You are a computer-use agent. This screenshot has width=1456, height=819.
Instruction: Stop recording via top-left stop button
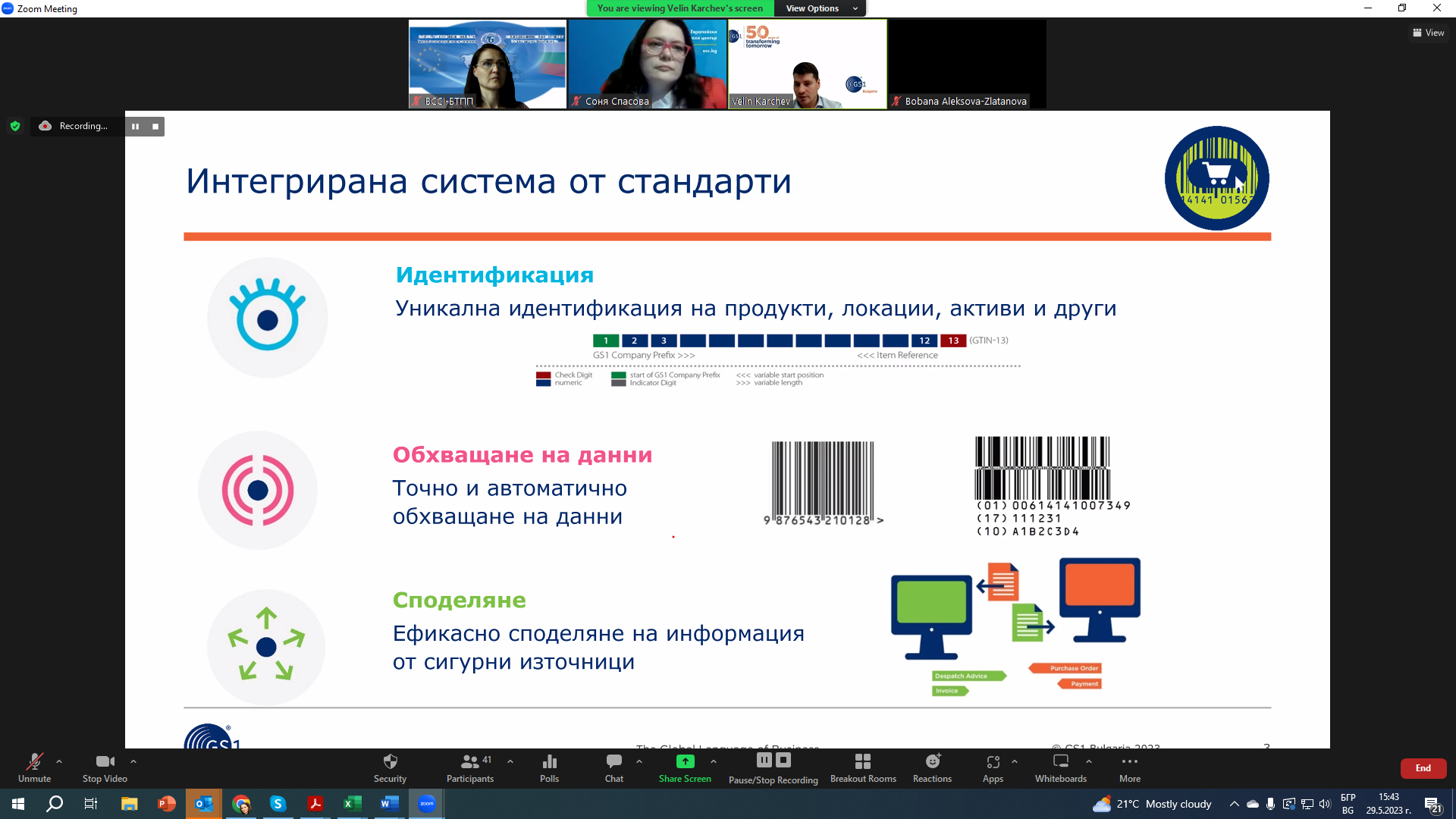pyautogui.click(x=155, y=127)
